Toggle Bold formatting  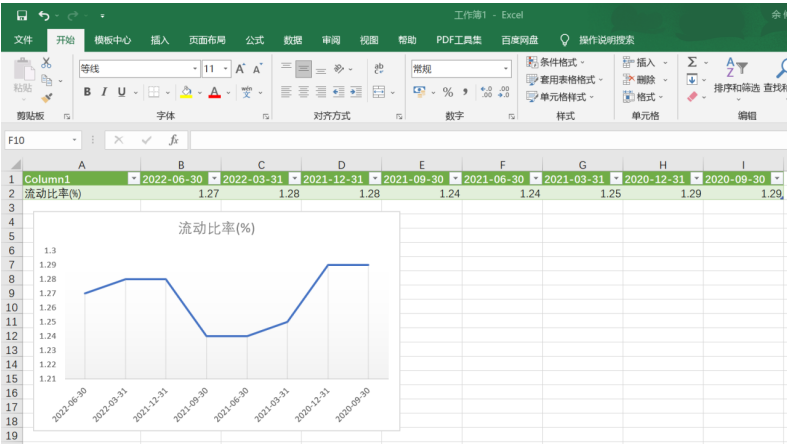point(88,91)
